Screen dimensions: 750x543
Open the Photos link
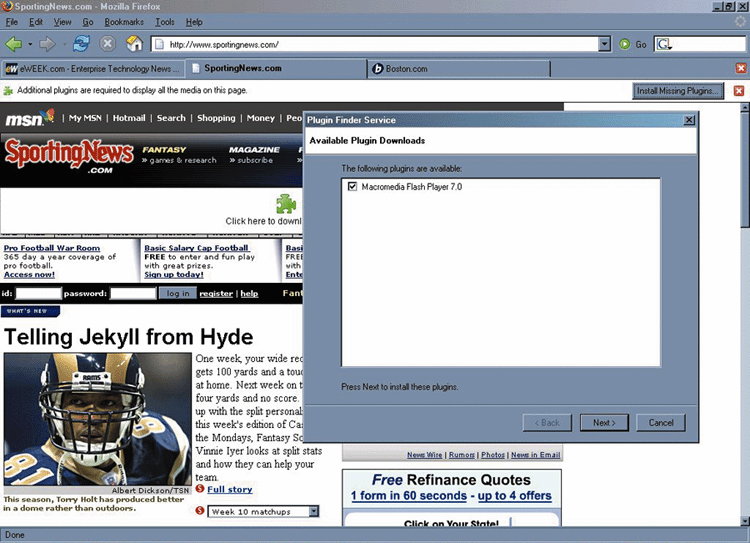[x=493, y=455]
